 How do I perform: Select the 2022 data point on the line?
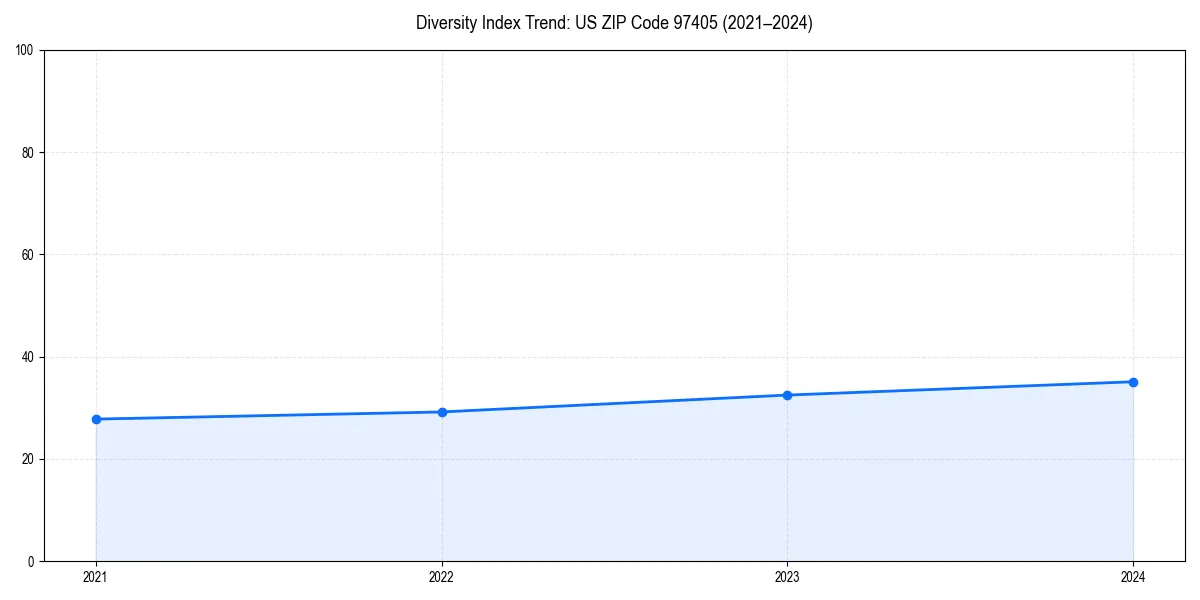pos(442,411)
